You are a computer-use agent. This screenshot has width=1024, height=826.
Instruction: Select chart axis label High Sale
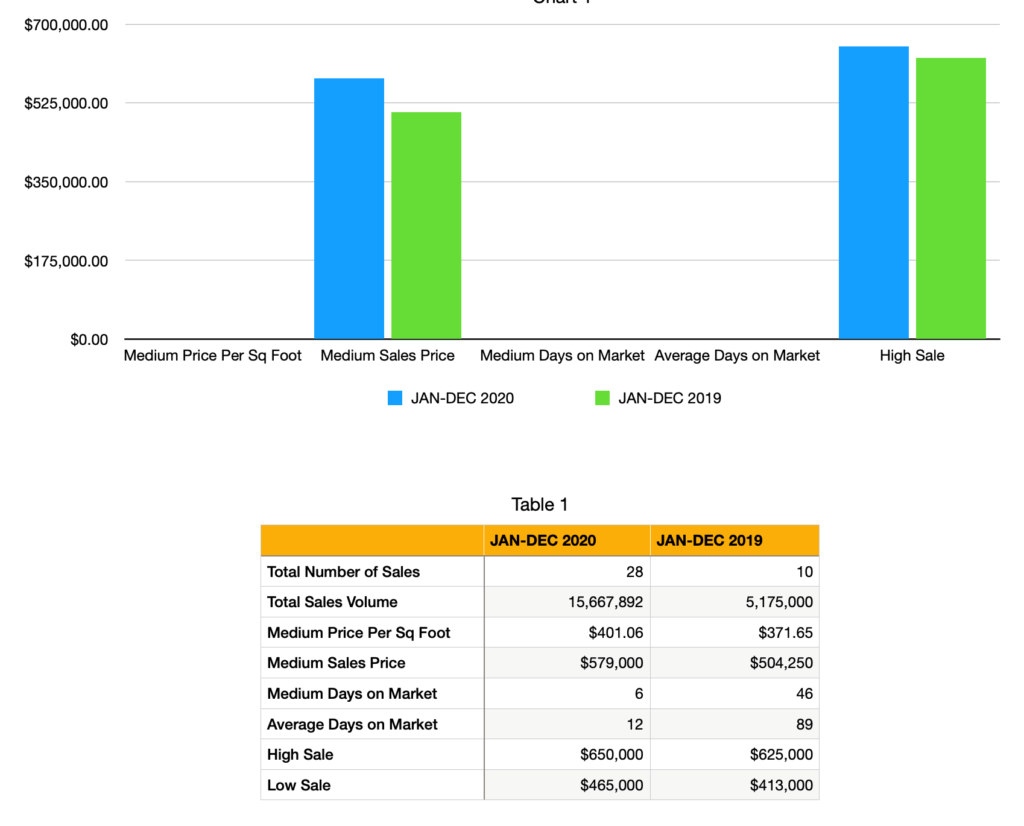point(912,356)
